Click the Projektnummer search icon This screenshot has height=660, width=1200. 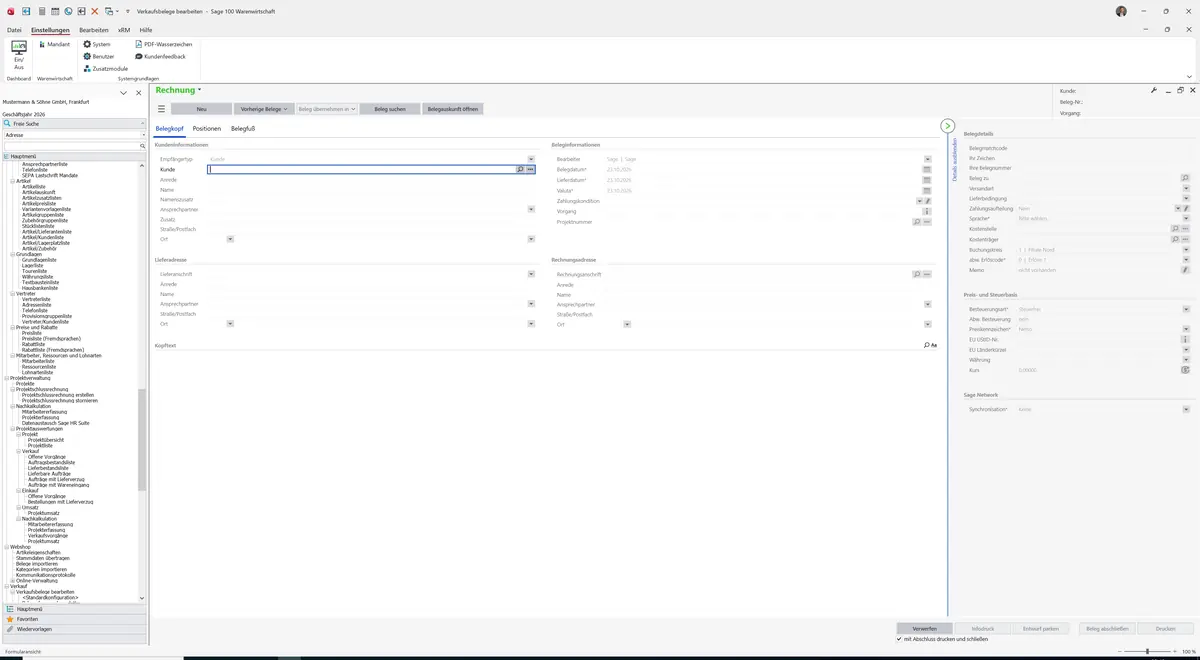916,222
